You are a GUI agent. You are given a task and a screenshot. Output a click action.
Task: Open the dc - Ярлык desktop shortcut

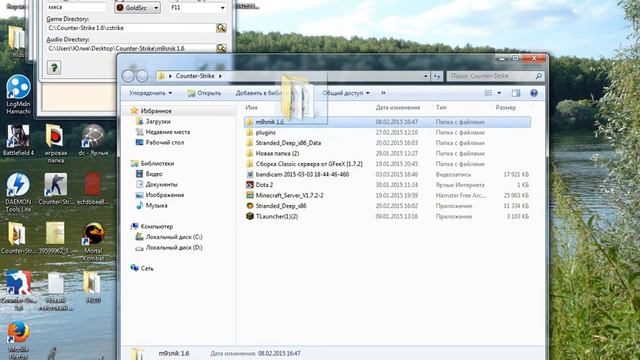pyautogui.click(x=93, y=140)
